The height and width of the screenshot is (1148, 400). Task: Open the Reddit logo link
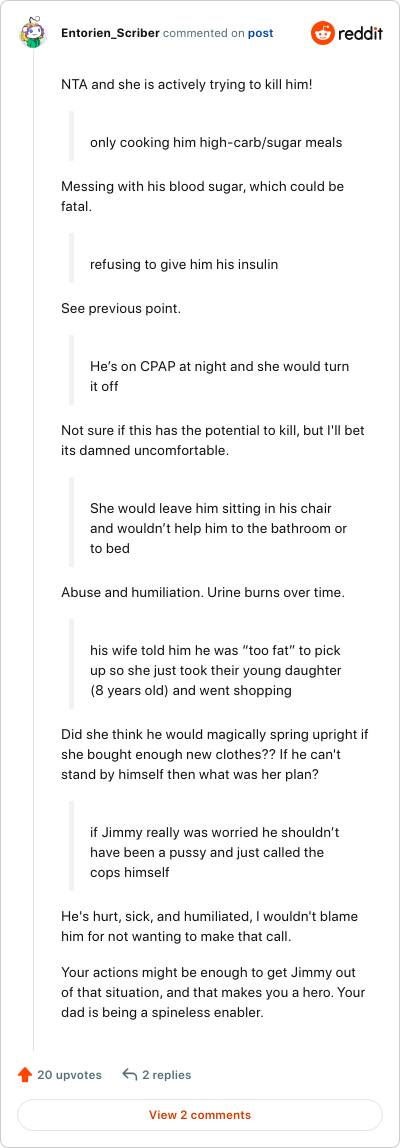[x=347, y=34]
